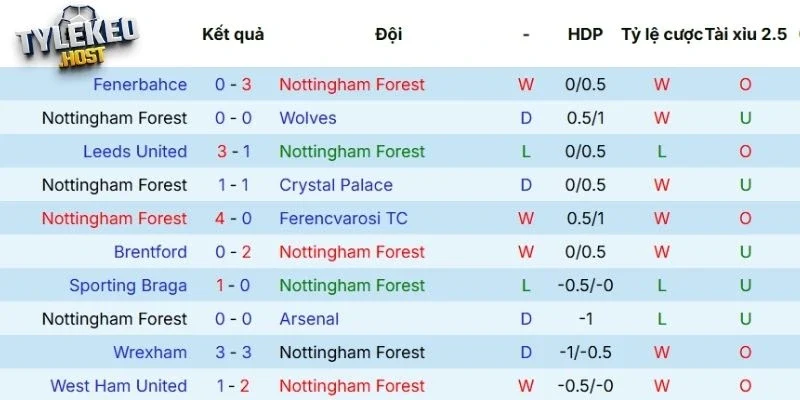Open Ferencvarosi TC team details

point(345,219)
